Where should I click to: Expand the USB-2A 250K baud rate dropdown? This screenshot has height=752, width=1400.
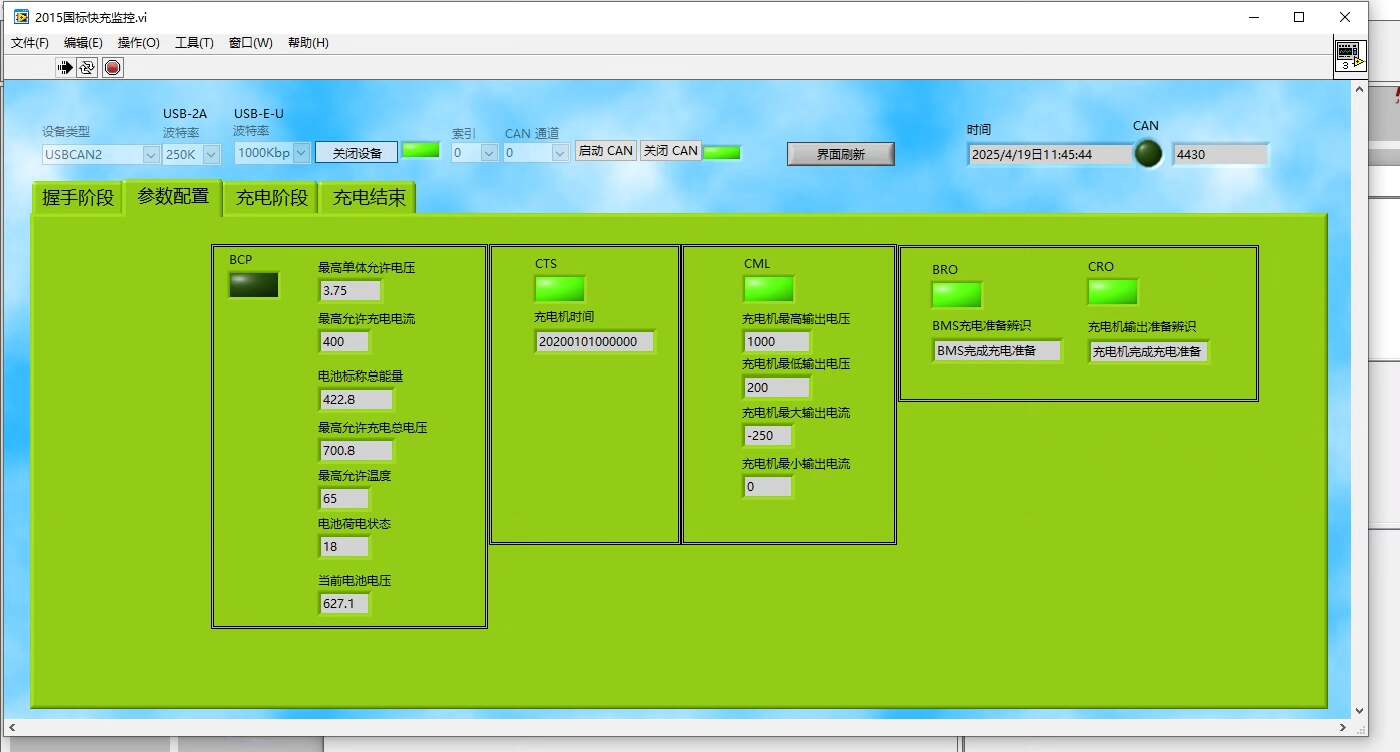[191, 154]
